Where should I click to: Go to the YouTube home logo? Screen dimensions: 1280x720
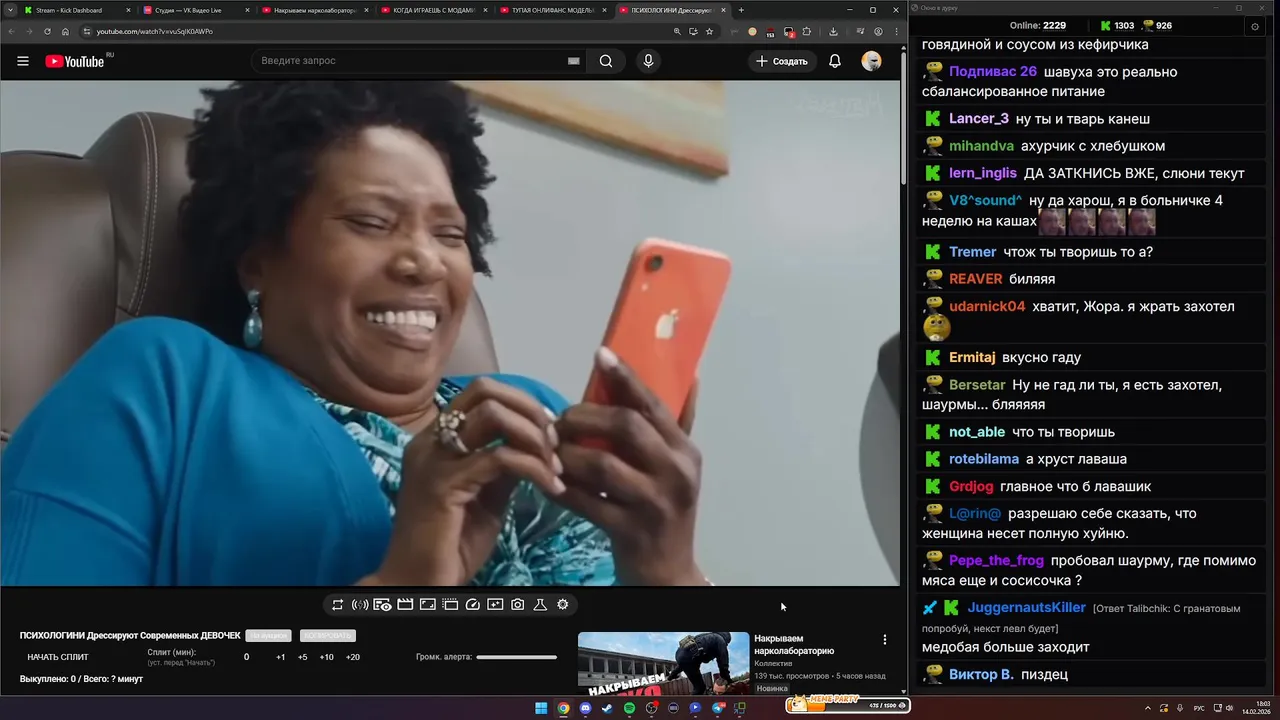(75, 61)
